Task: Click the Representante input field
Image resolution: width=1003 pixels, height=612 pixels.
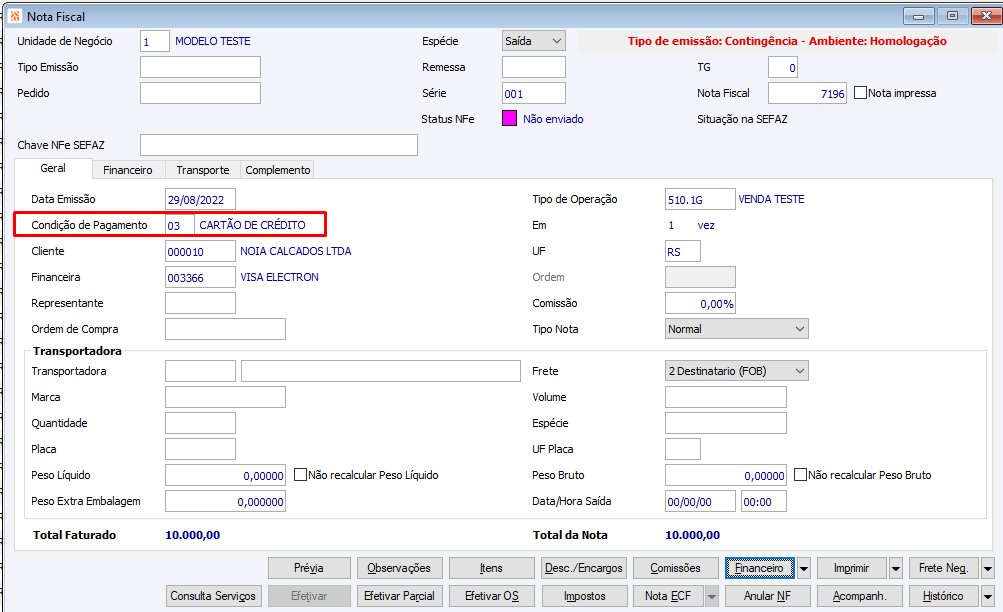Action: pyautogui.click(x=200, y=303)
